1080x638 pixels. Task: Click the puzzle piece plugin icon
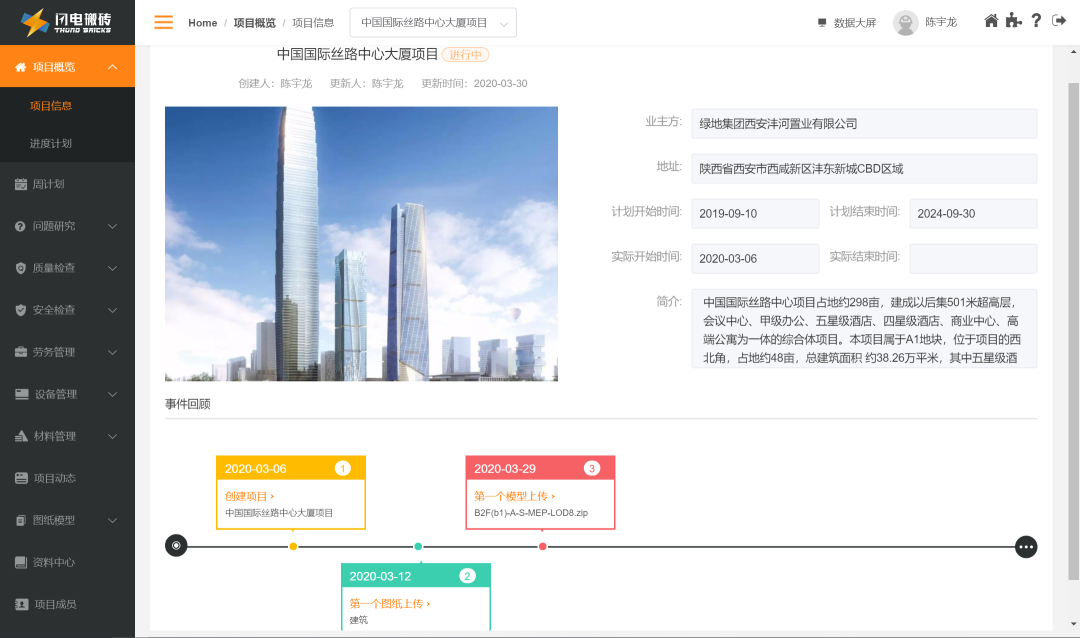1013,21
